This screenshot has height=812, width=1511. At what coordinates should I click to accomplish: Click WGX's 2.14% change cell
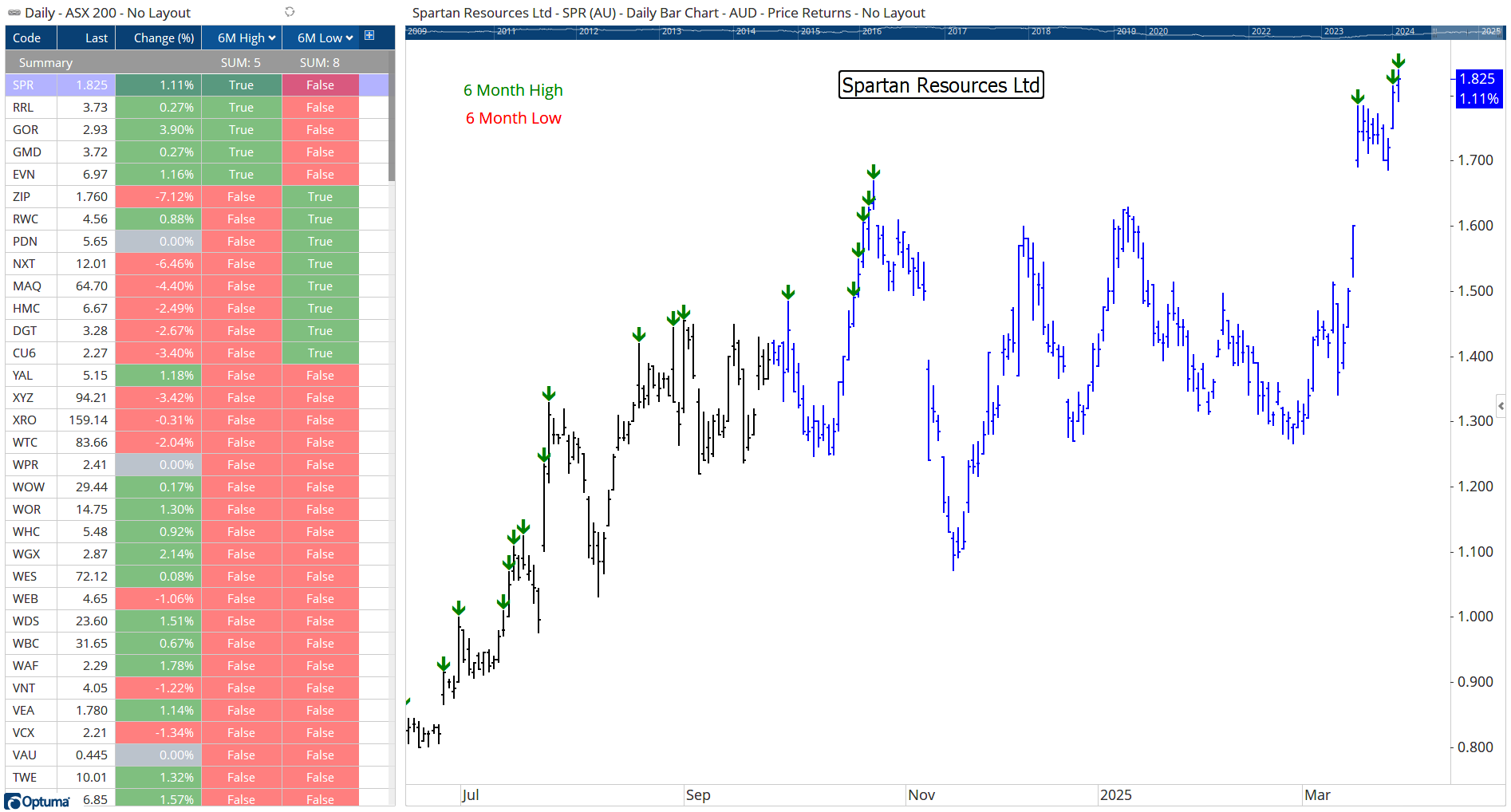coord(159,554)
